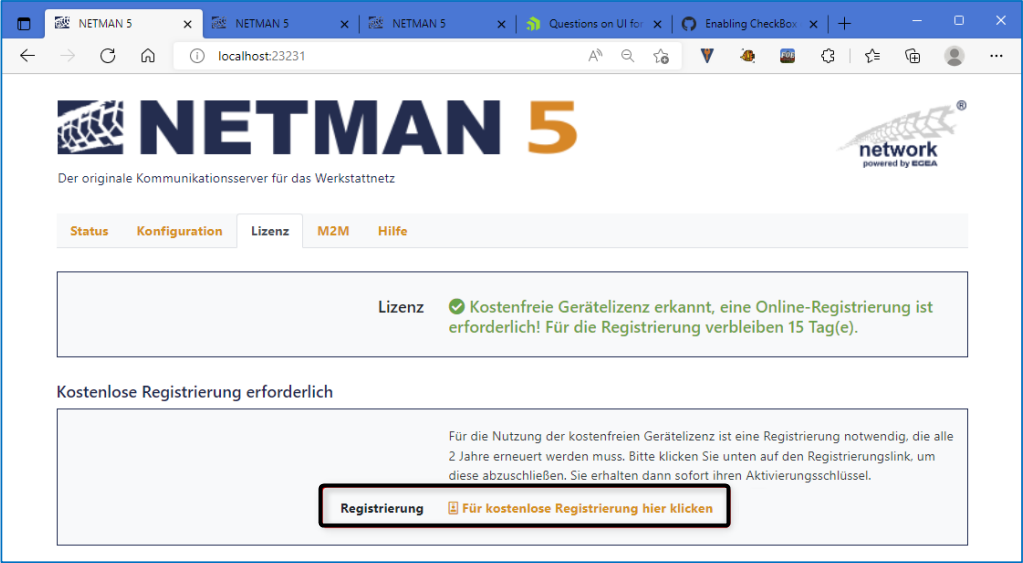Minimize the browser window
The width and height of the screenshot is (1023, 563).
917,21
